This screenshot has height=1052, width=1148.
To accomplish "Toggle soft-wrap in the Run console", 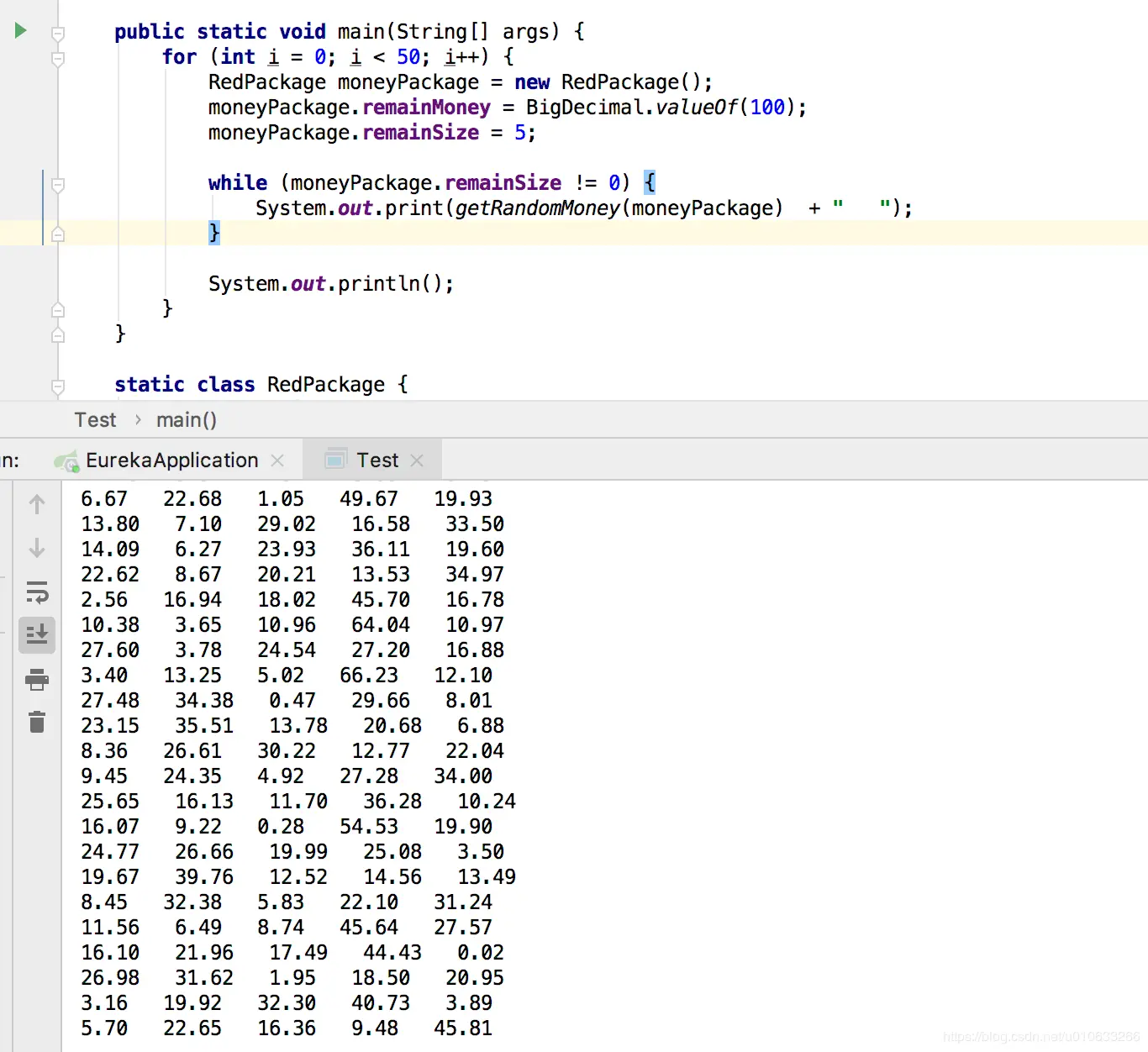I will click(x=37, y=592).
